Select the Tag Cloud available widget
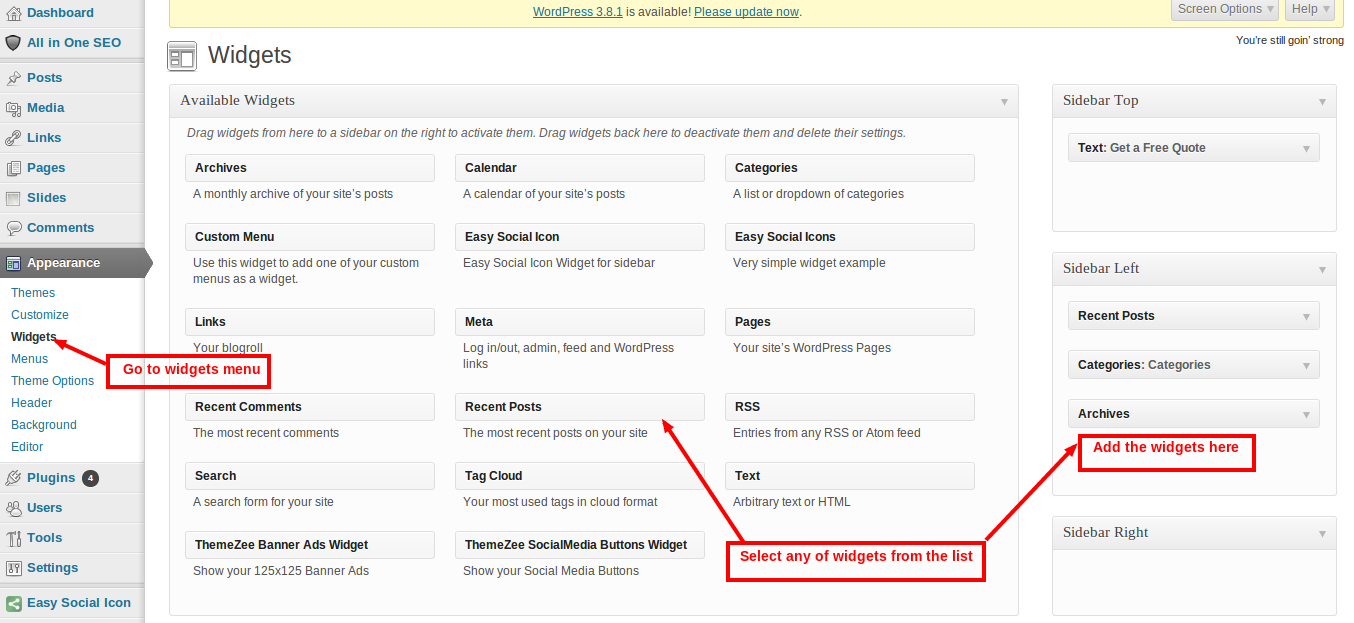 (580, 476)
